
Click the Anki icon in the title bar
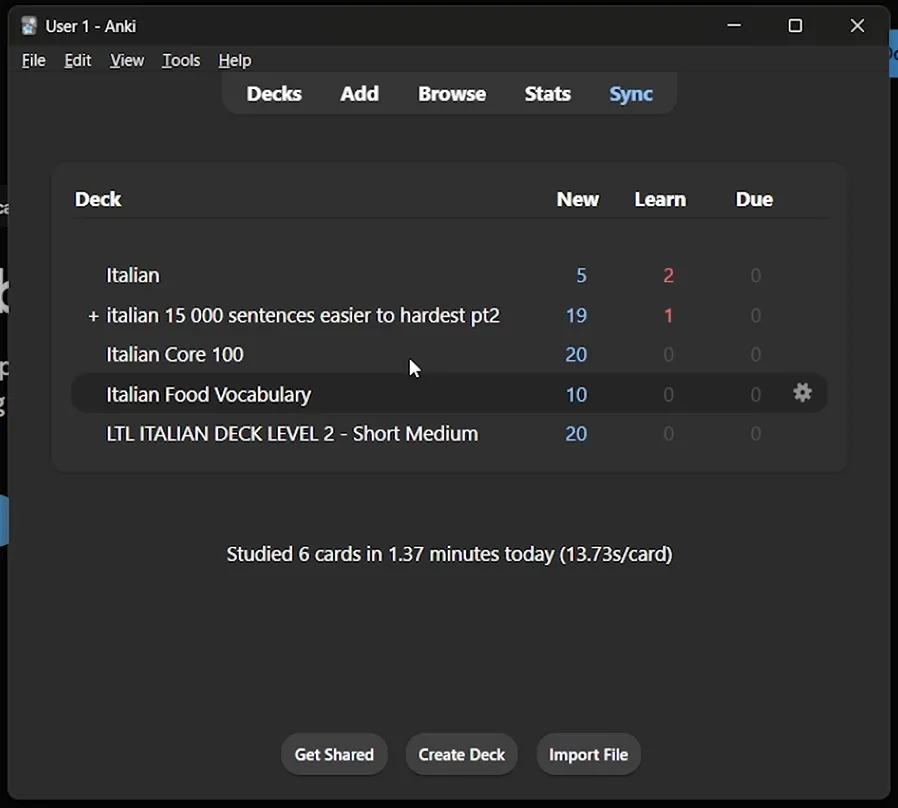(27, 25)
